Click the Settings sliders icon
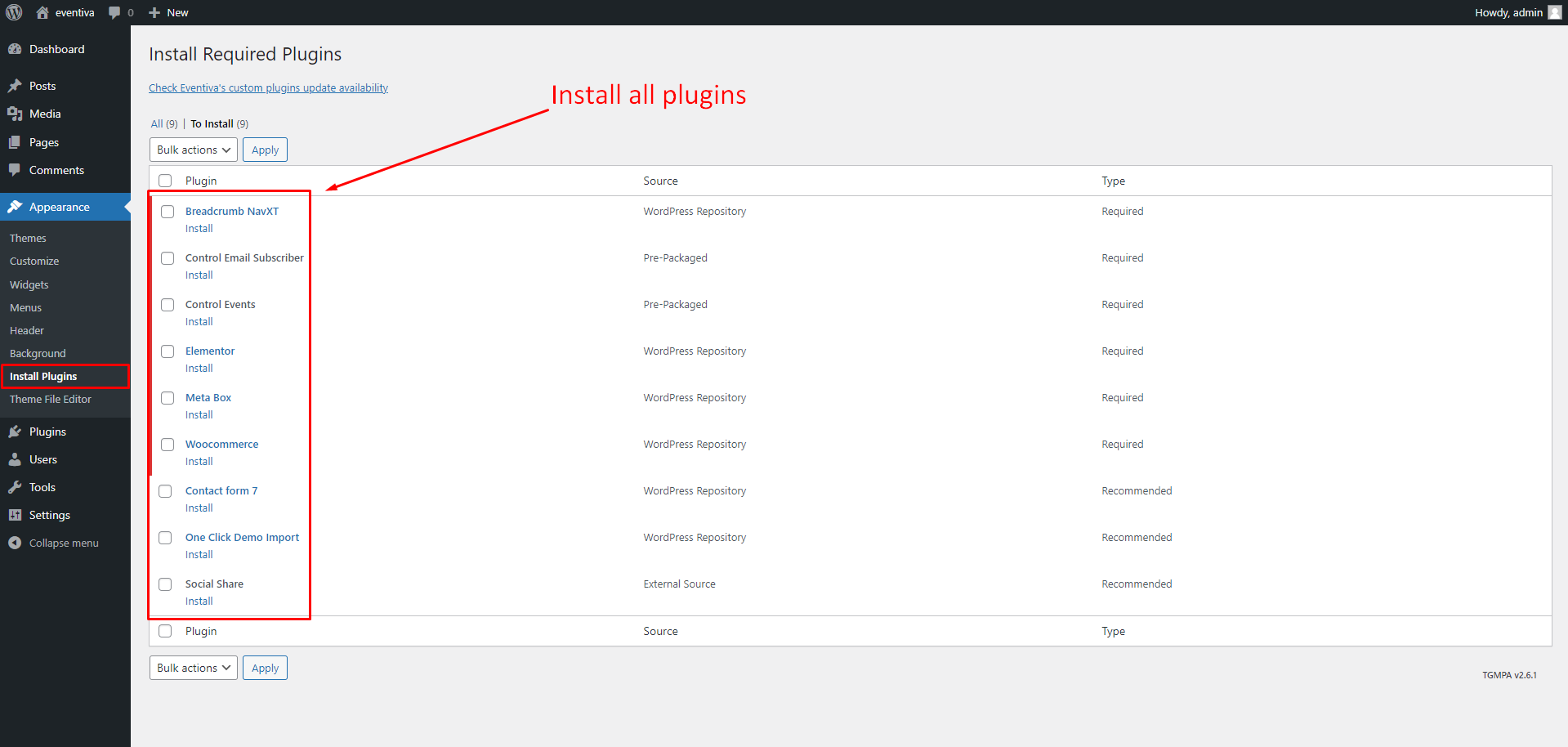 (15, 515)
